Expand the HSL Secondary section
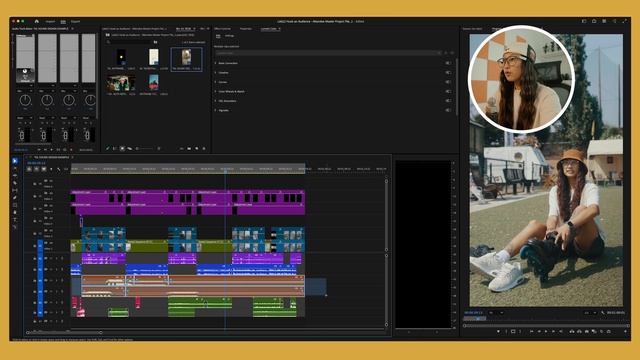 tap(216, 101)
